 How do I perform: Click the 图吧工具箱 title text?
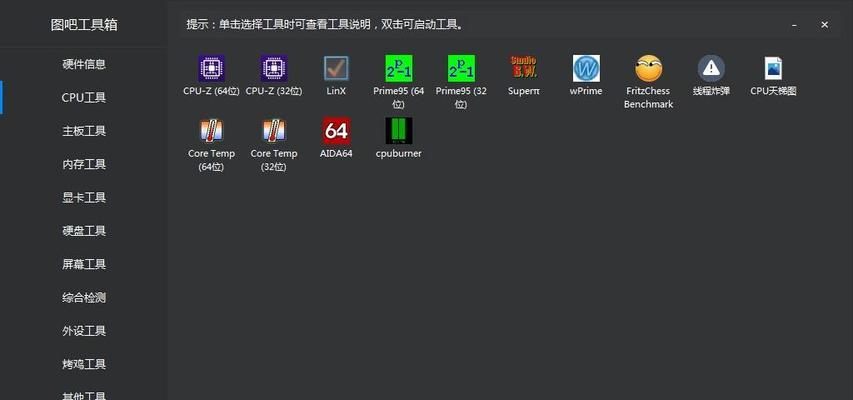point(84,25)
